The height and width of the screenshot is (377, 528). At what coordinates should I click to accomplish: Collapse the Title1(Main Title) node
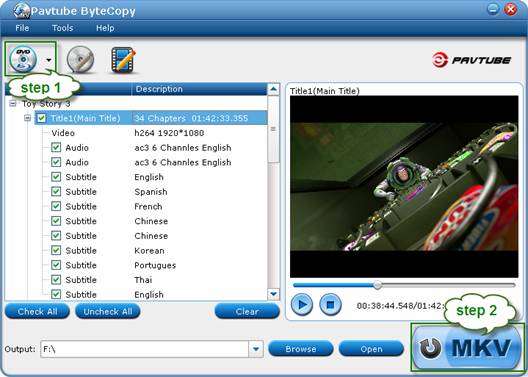pyautogui.click(x=28, y=118)
